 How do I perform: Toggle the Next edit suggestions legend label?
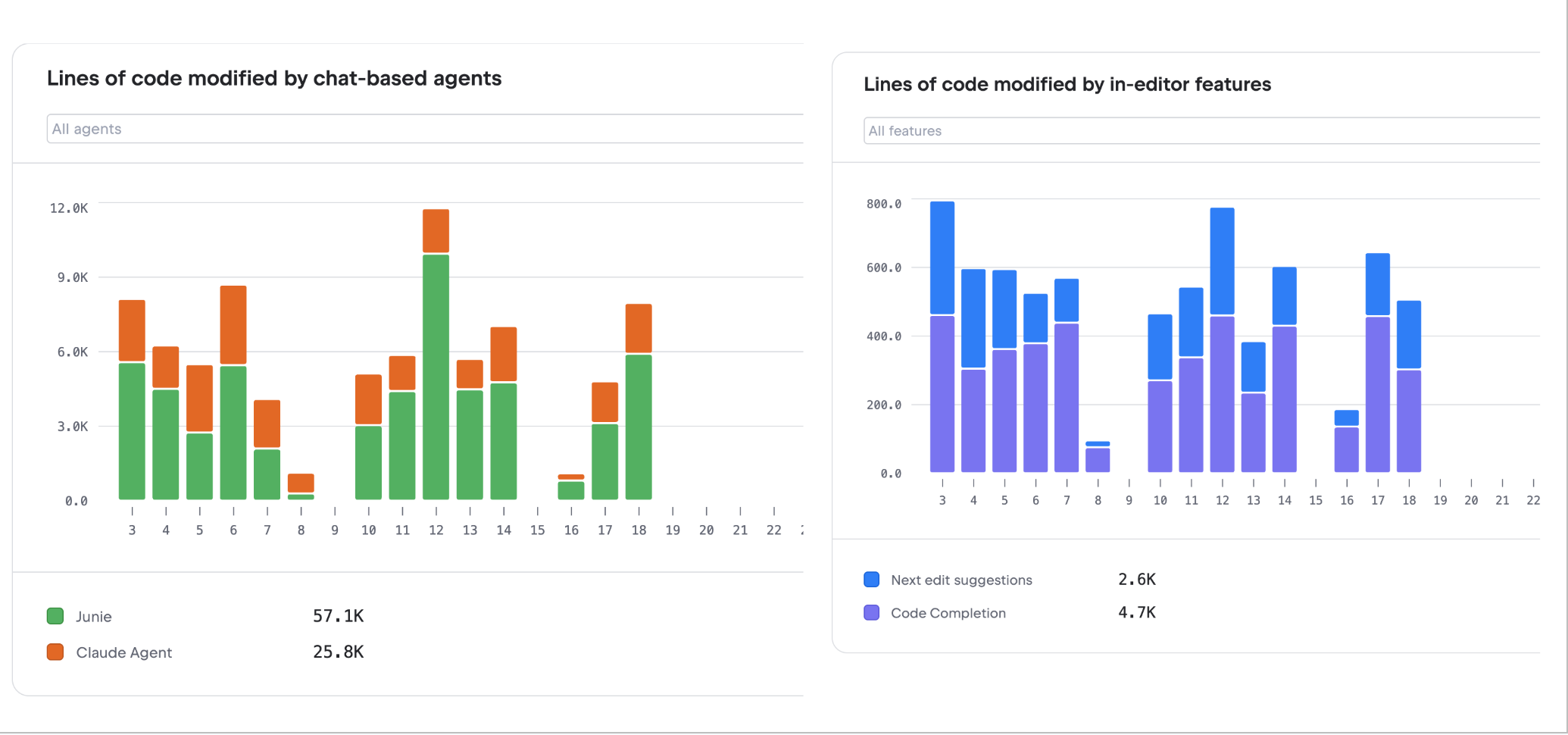pos(961,580)
